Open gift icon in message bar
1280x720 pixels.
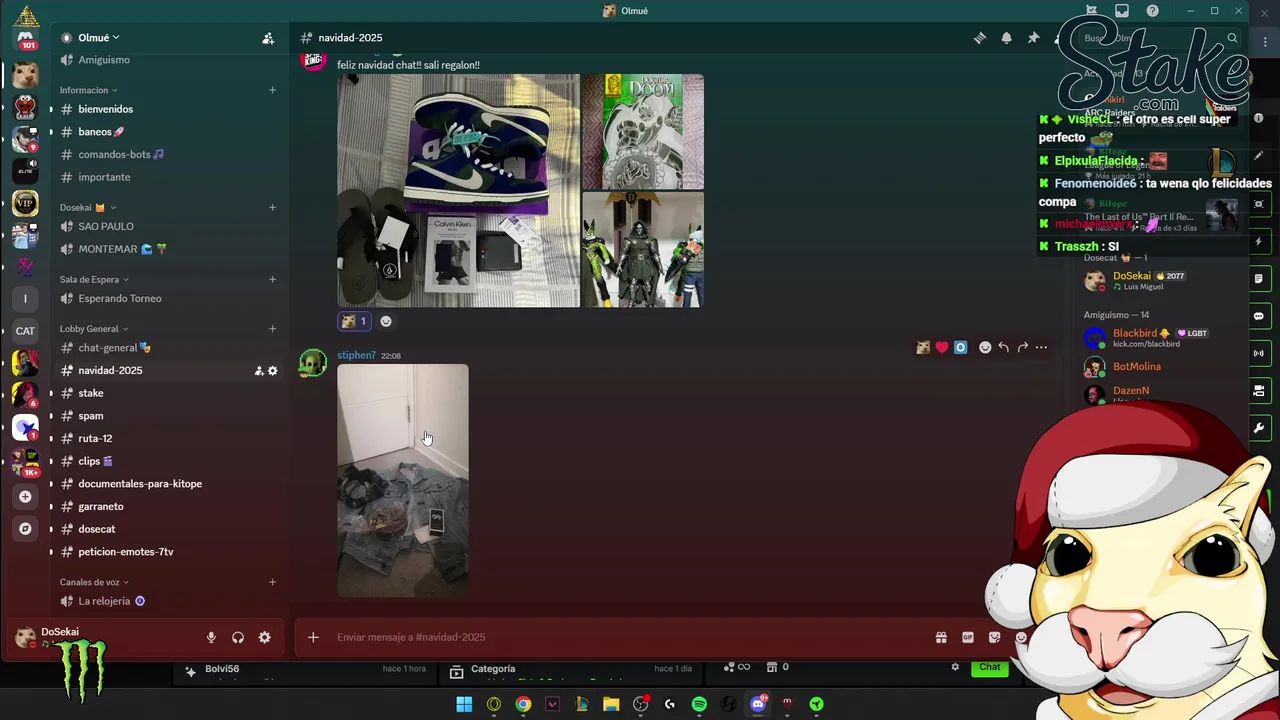coord(941,637)
